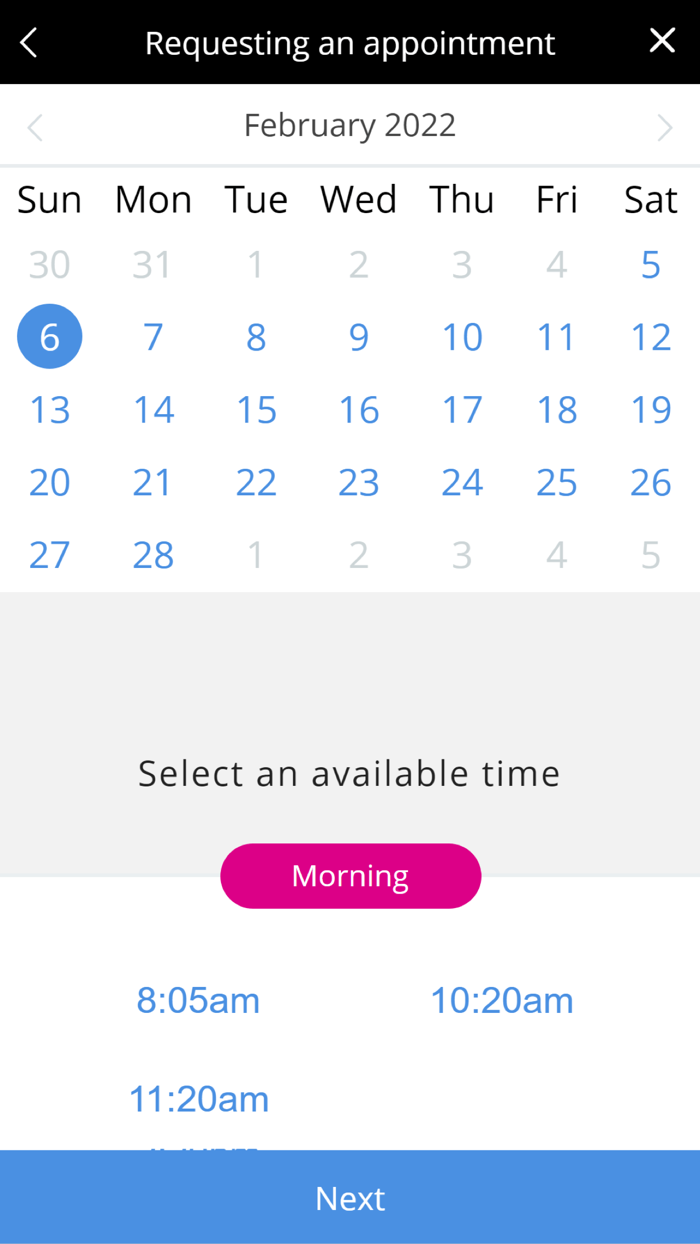The height and width of the screenshot is (1244, 700).
Task: Select Wednesday, February 16
Action: pos(358,410)
